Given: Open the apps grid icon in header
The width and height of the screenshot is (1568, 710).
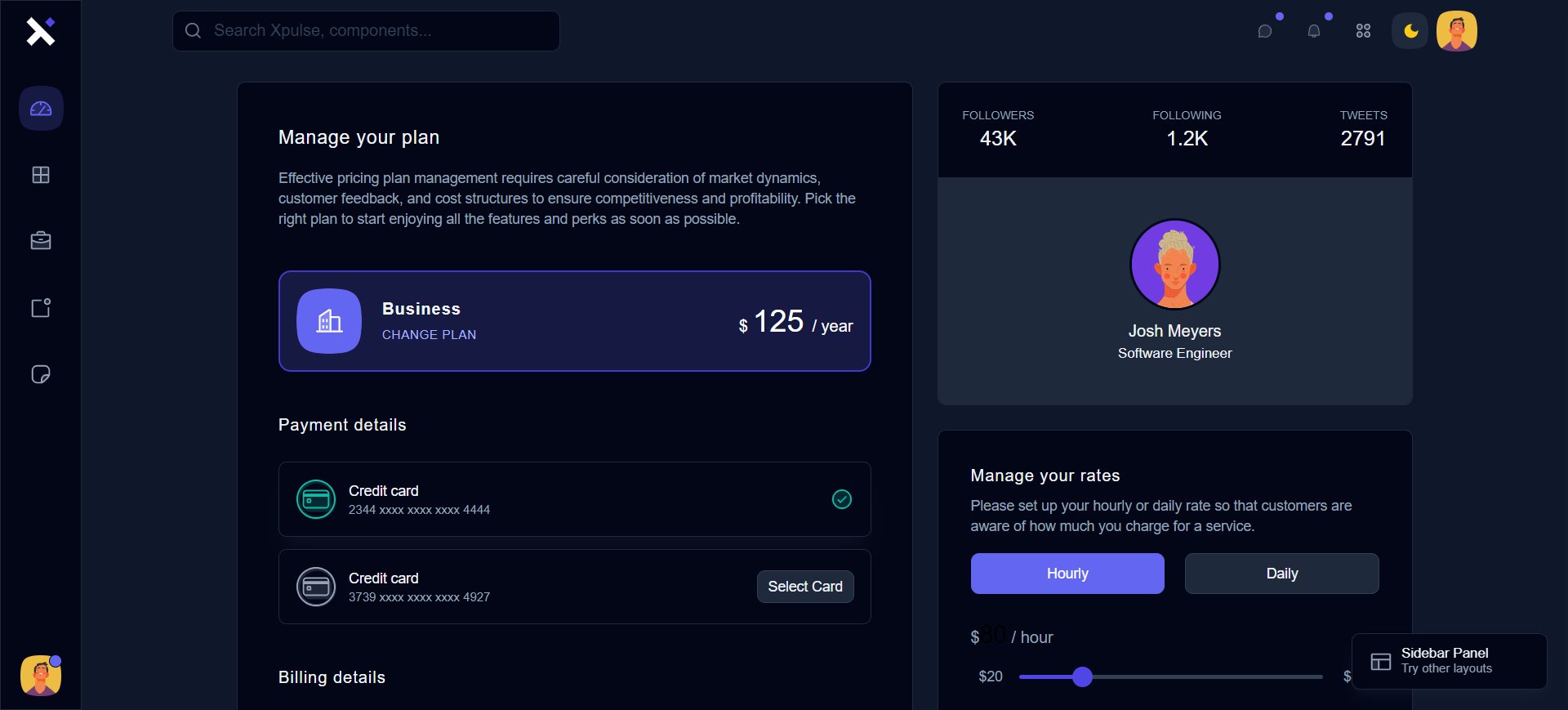Looking at the screenshot, I should coord(1363,31).
